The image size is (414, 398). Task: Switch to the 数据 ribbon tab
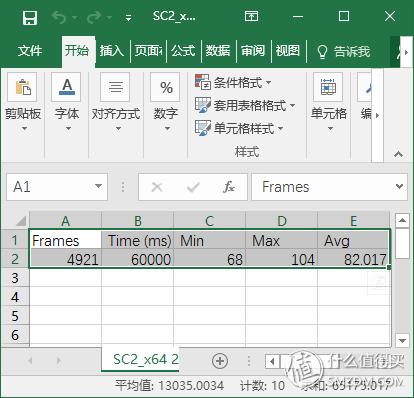pos(218,51)
